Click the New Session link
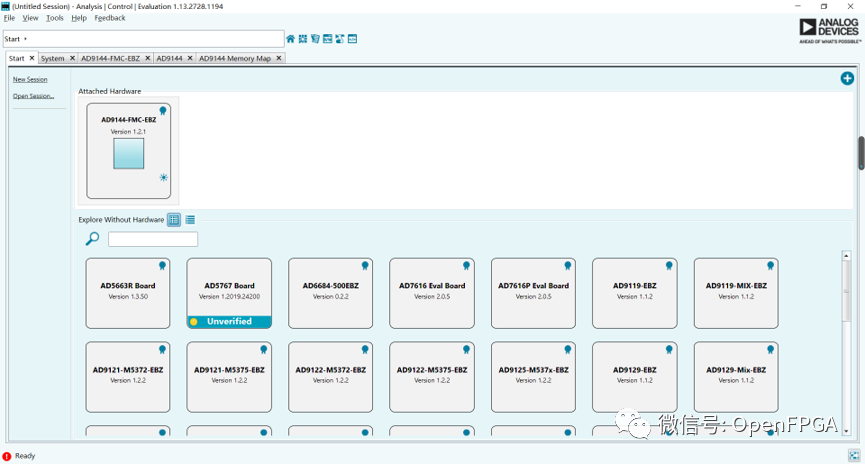Screen dimensions: 865x464 coord(30,79)
